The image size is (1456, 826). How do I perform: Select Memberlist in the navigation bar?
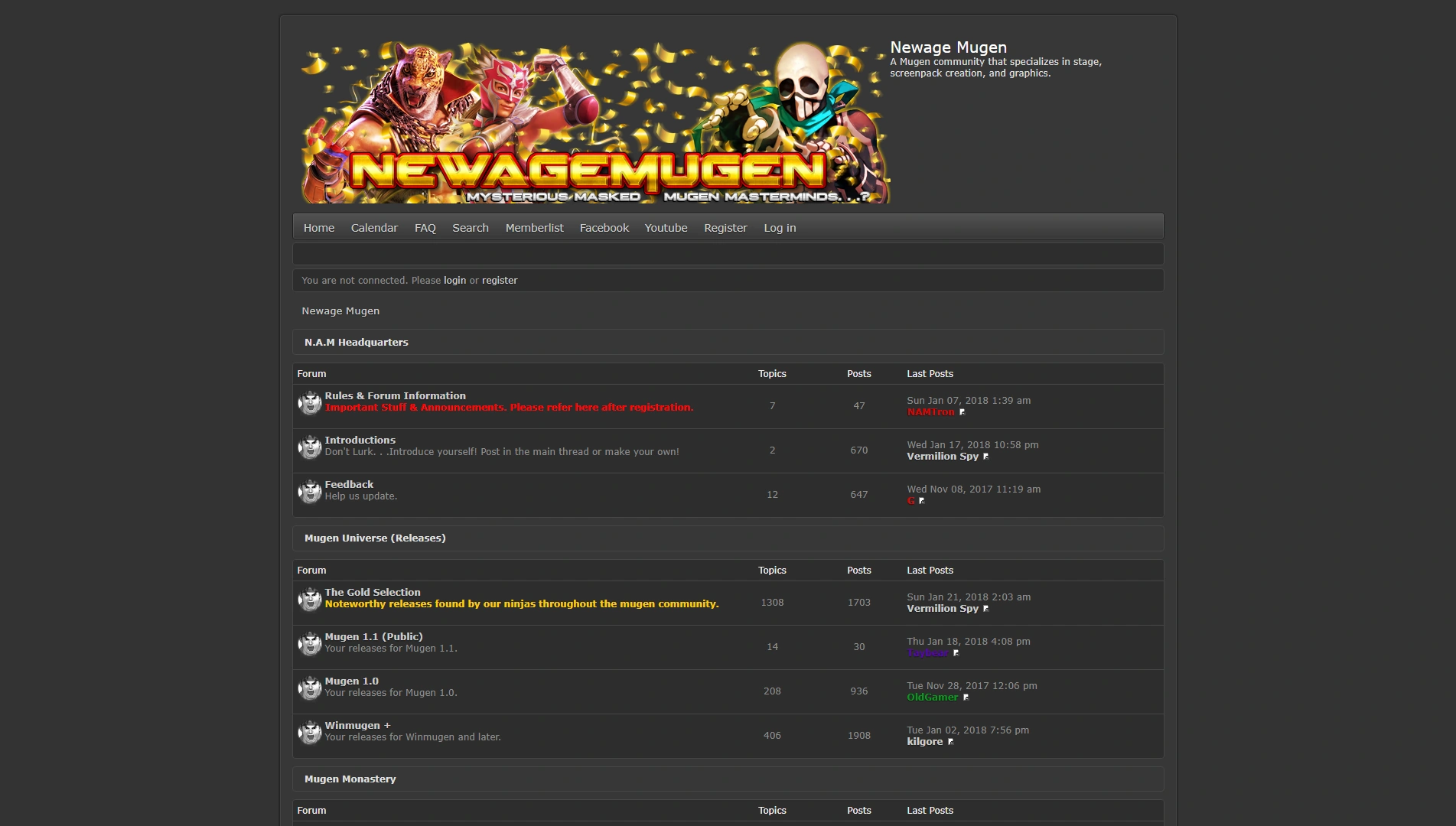click(x=534, y=227)
